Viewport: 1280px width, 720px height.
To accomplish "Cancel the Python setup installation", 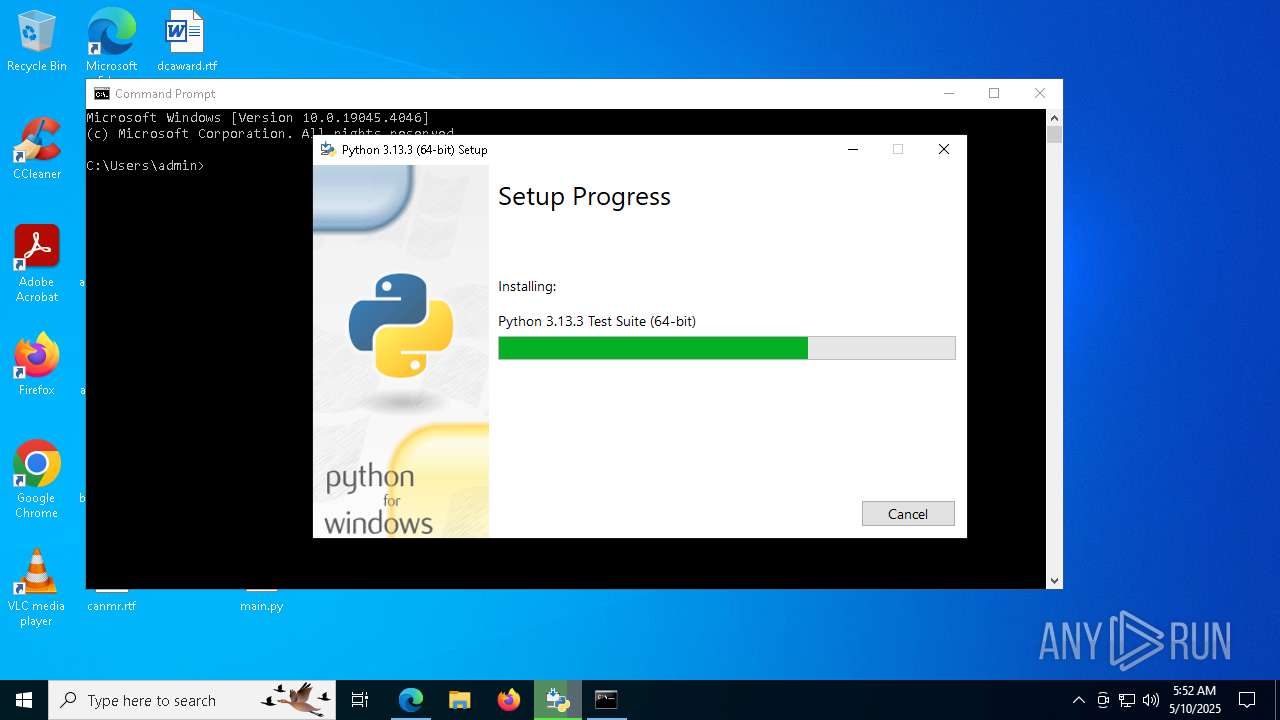I will click(908, 513).
